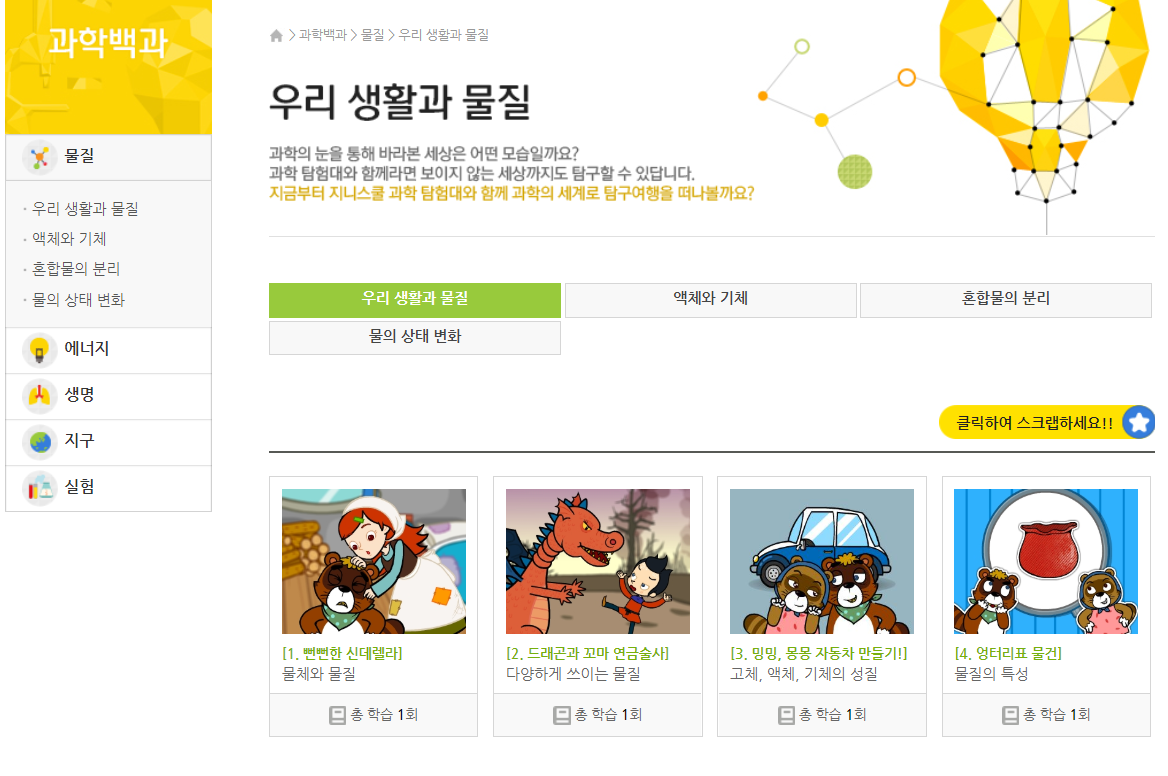
Task: Click 과학백과 in the breadcrumb
Action: point(323,35)
